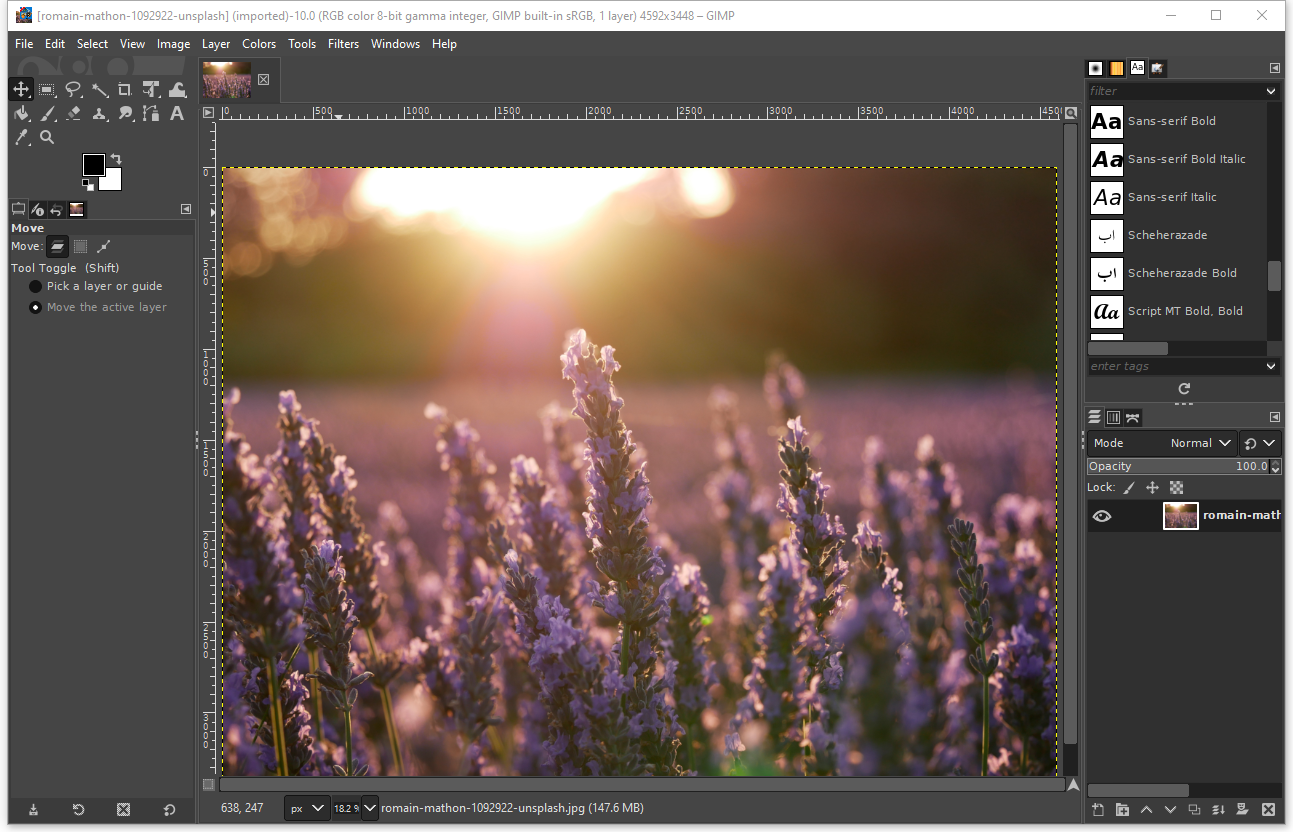Select the Sans-serif Bold Italic font
The width and height of the screenshot is (1293, 832).
[x=1186, y=159]
